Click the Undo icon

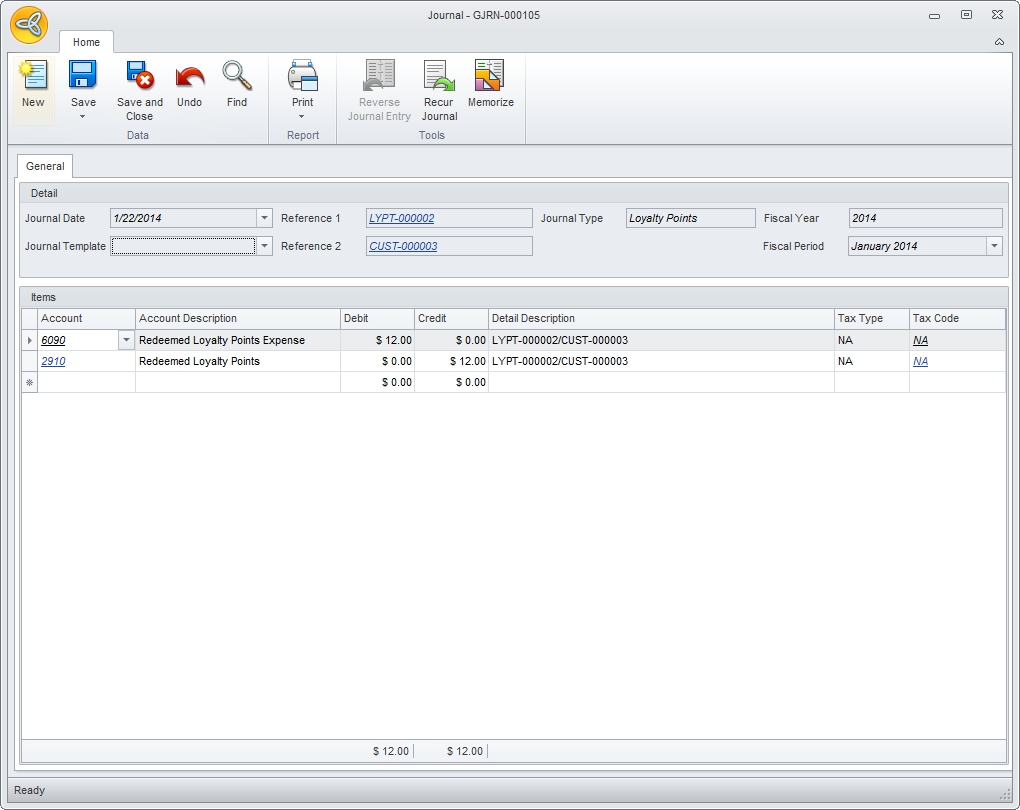pyautogui.click(x=190, y=77)
